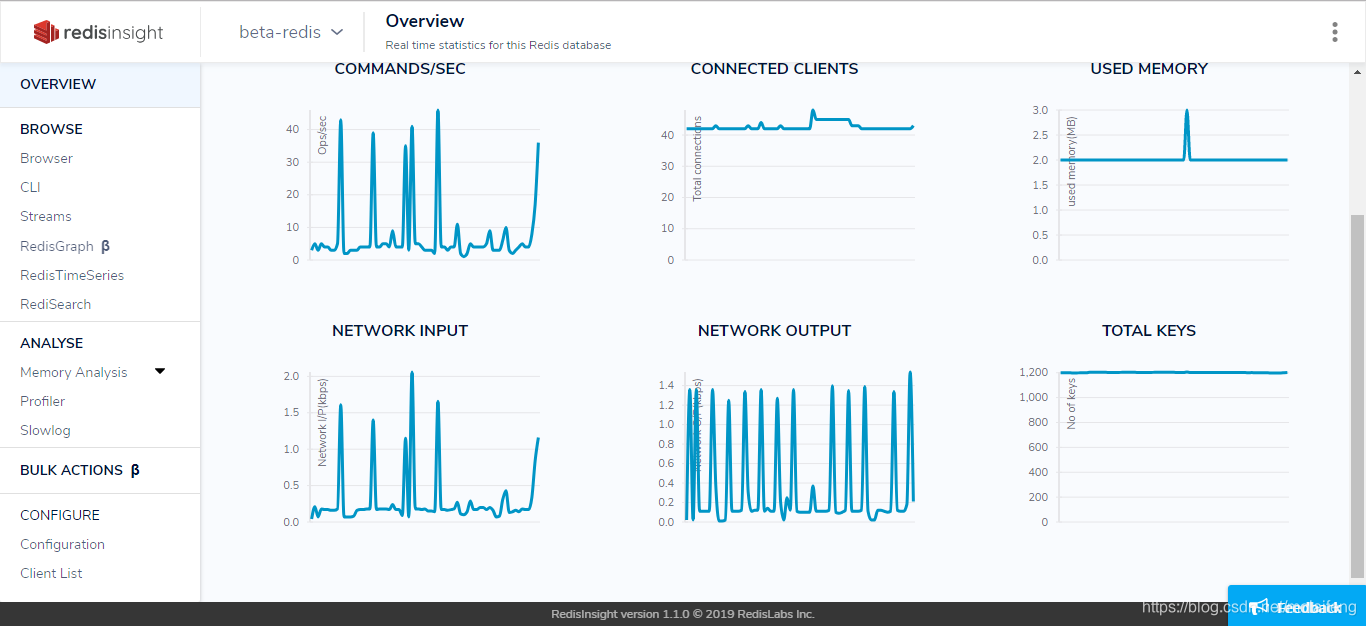The width and height of the screenshot is (1366, 626).
Task: Select RediSearch in the sidebar
Action: tap(55, 304)
